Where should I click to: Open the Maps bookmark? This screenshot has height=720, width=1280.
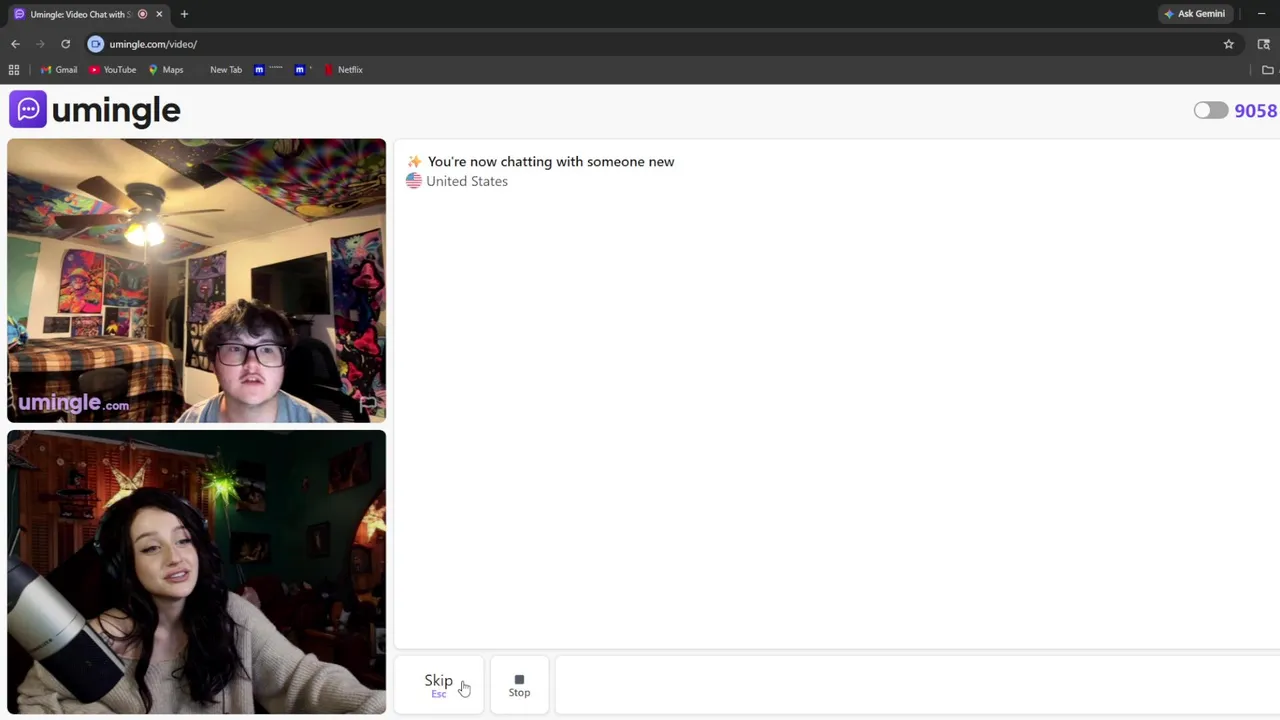point(166,70)
